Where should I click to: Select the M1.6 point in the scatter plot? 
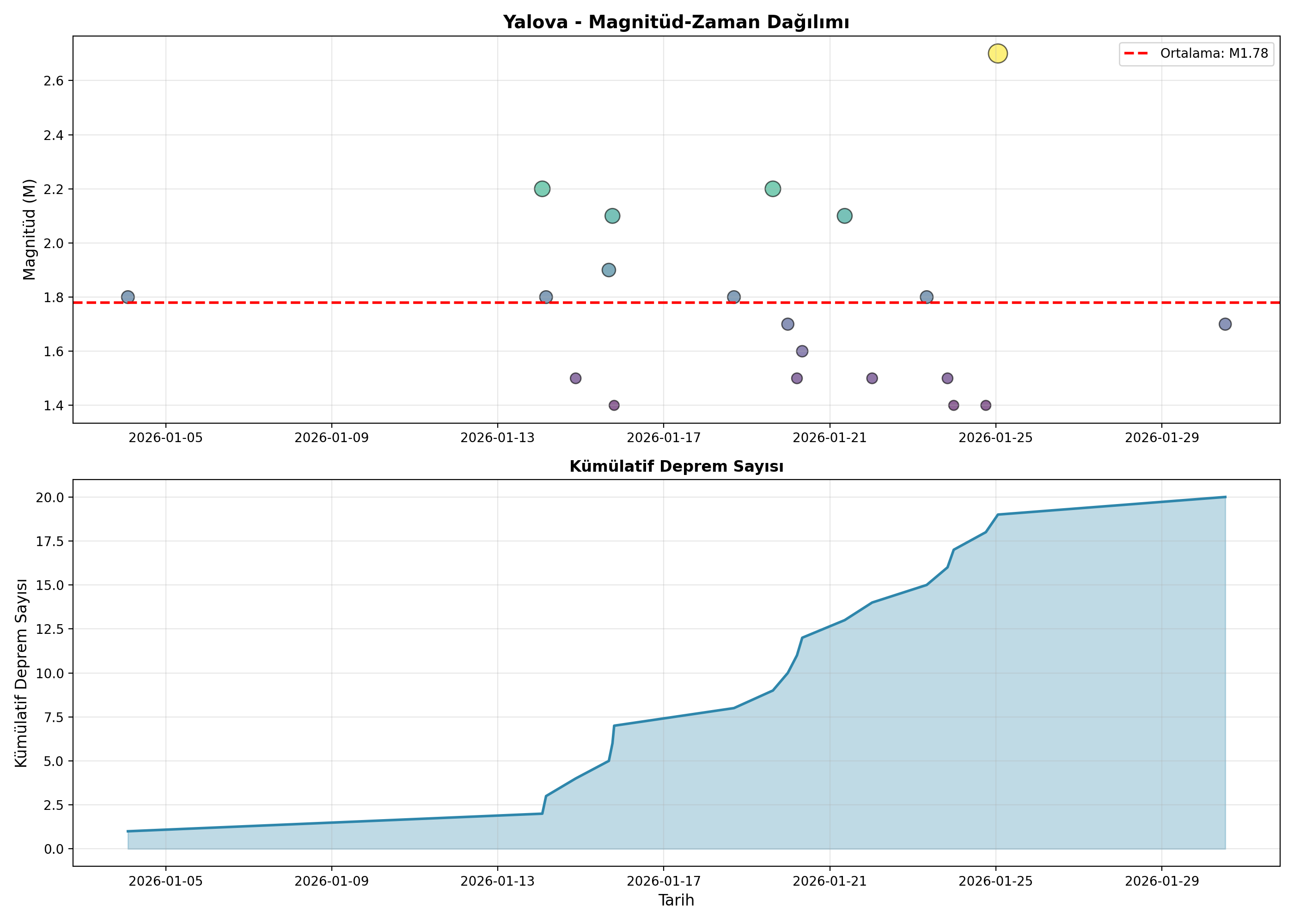click(x=802, y=351)
